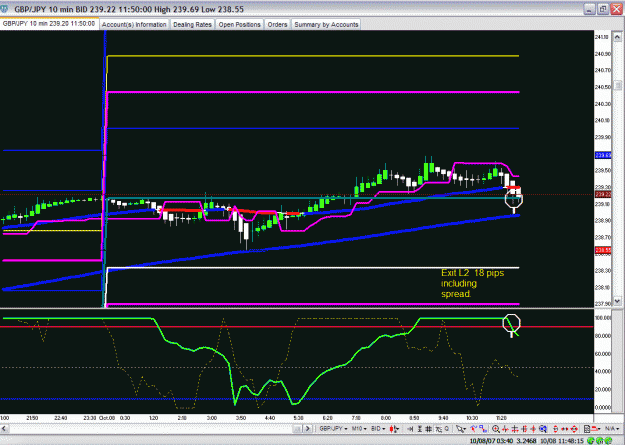Click the I-beam bar icon next to the grid icon

click(419, 429)
